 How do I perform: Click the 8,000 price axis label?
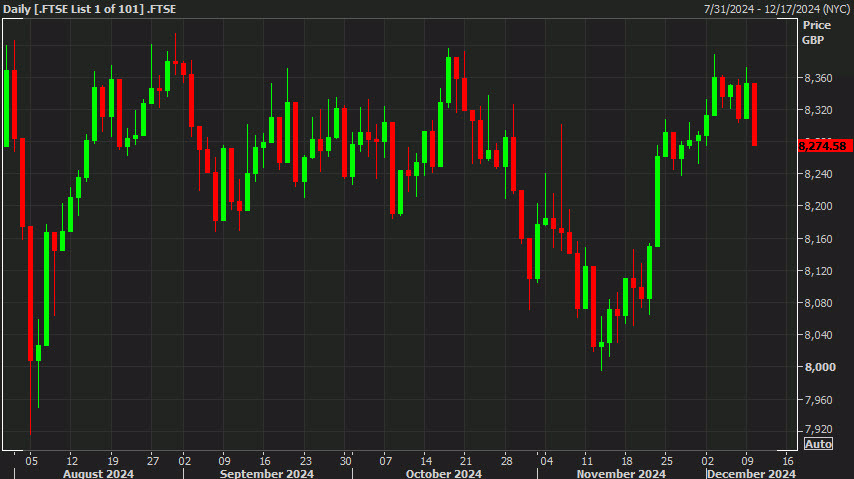coord(817,368)
